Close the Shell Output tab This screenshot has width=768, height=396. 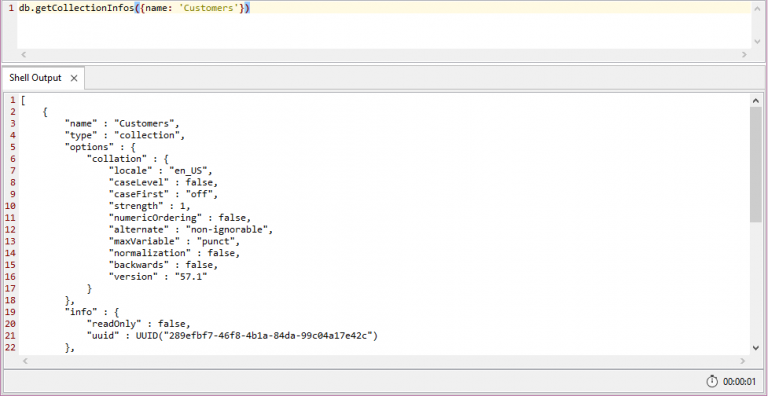coord(73,78)
